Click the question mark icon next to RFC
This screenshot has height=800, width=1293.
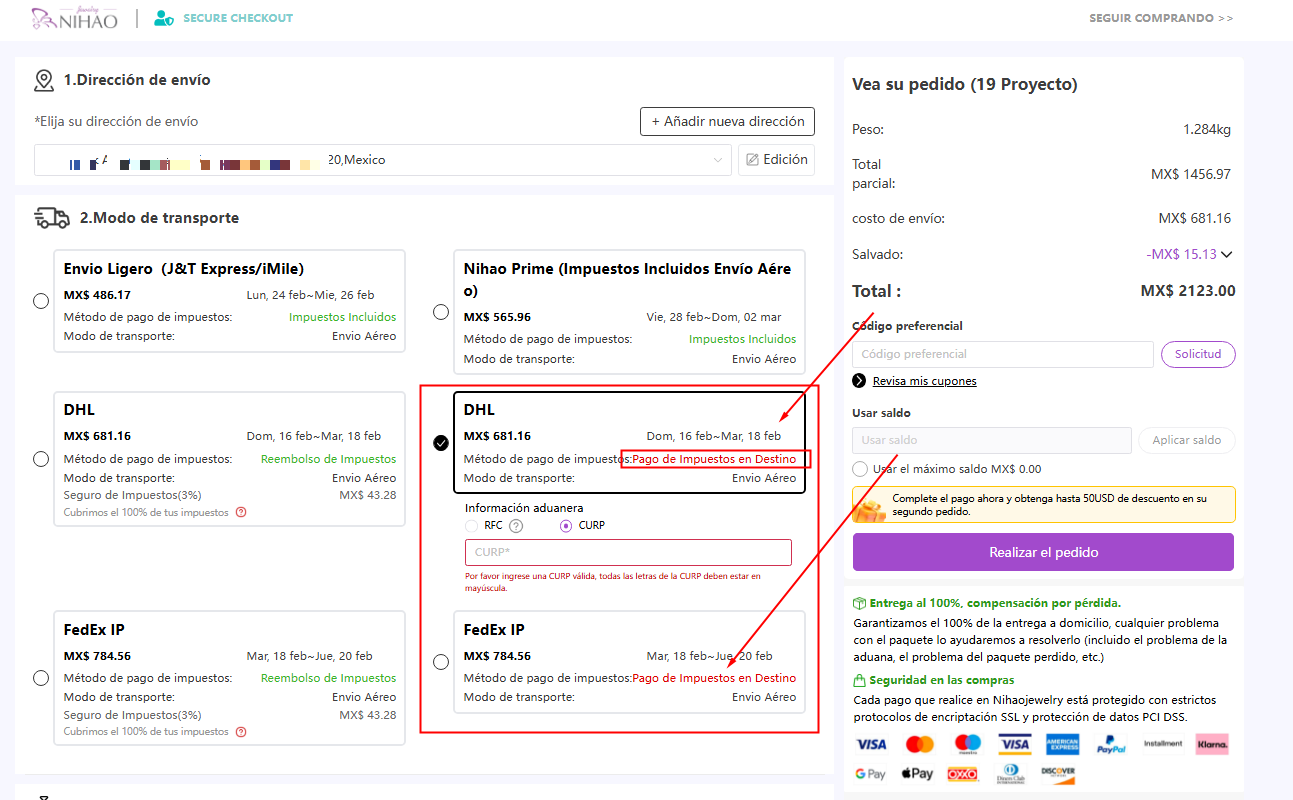pyautogui.click(x=516, y=526)
